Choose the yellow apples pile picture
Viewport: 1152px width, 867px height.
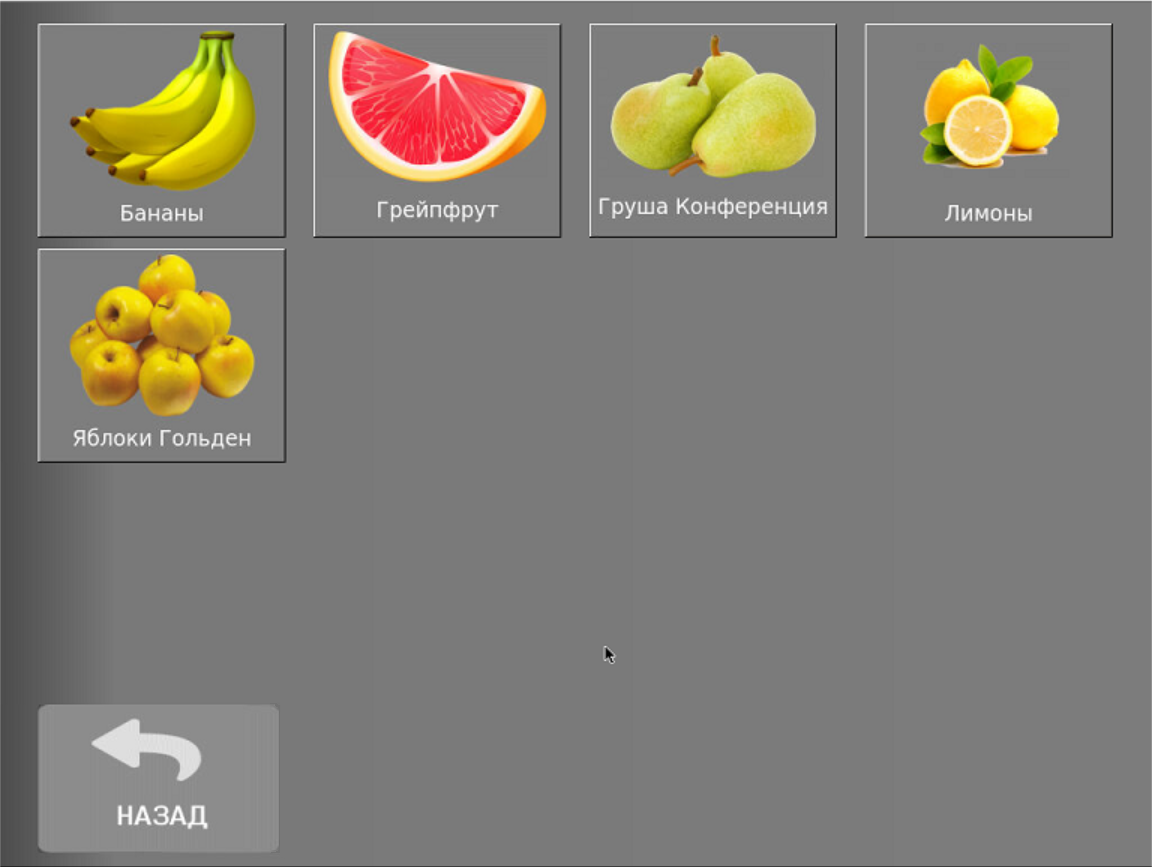(x=162, y=335)
